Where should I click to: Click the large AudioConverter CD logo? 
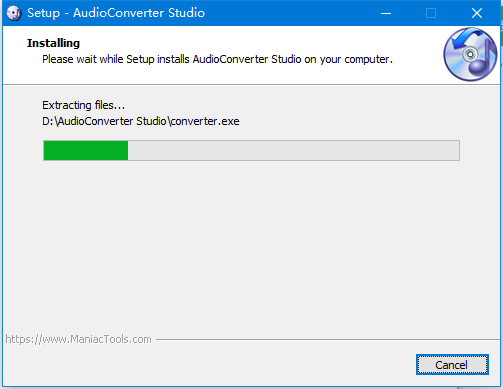(x=470, y=54)
